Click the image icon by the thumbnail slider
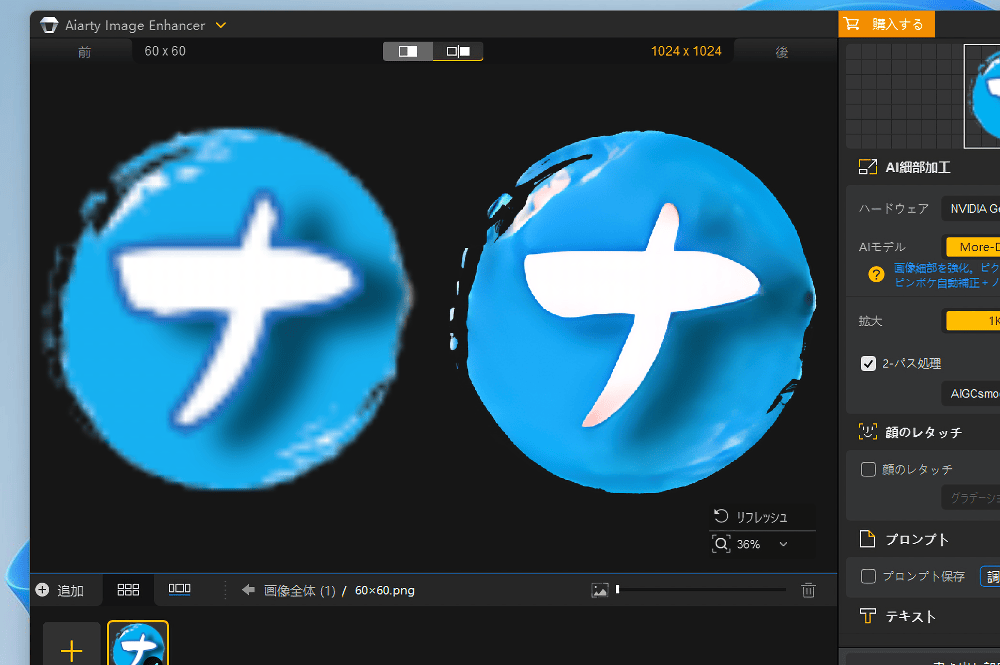1000x665 pixels. pos(599,590)
